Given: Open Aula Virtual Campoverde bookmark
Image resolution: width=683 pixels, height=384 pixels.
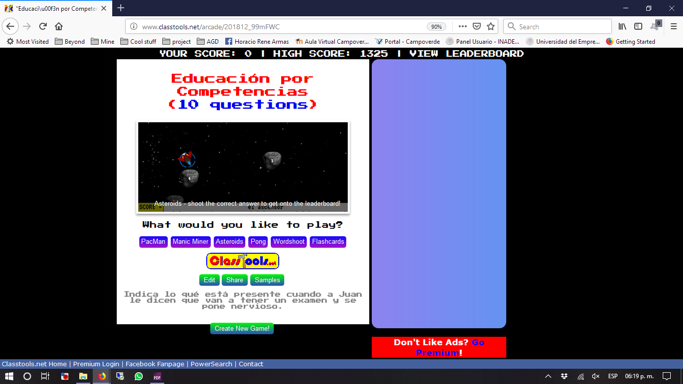Looking at the screenshot, I should pos(332,41).
